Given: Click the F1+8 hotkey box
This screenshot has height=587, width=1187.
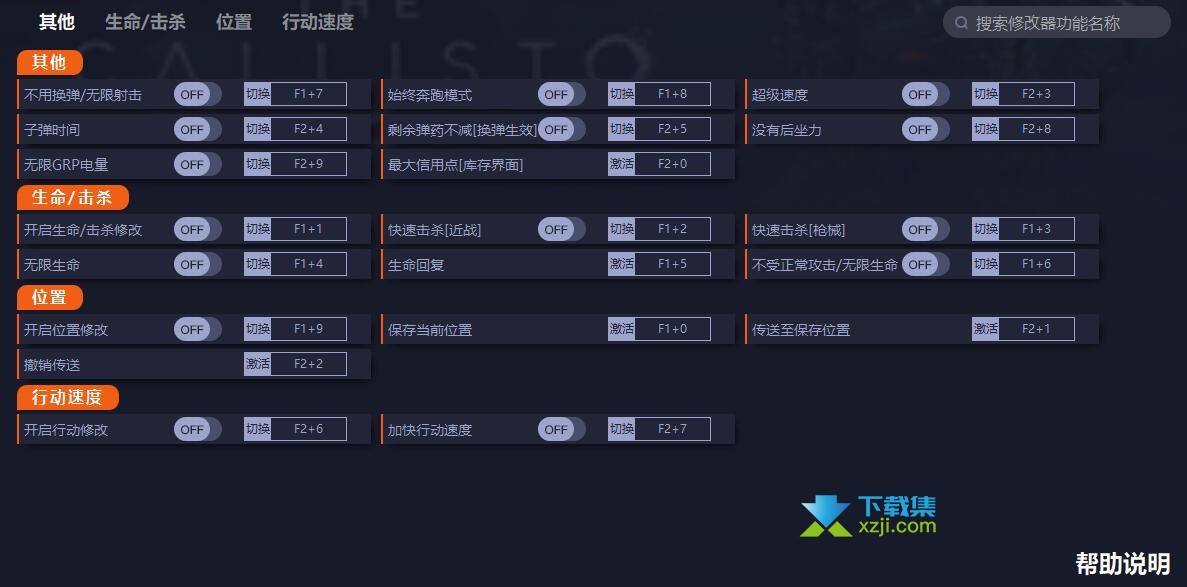Looking at the screenshot, I should (x=672, y=94).
